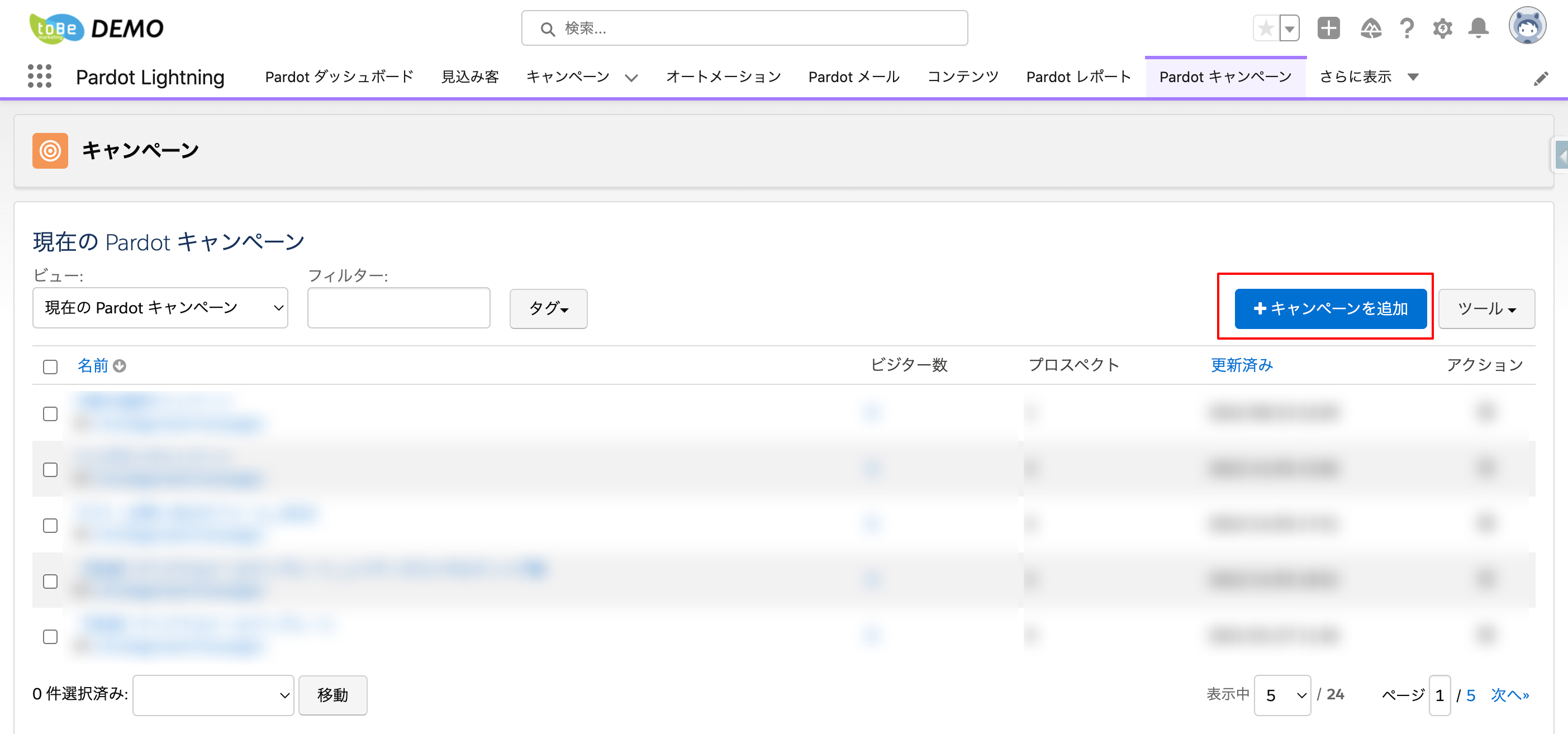Open the user profile avatar
Screen dimensions: 1568x734
coord(1527,26)
